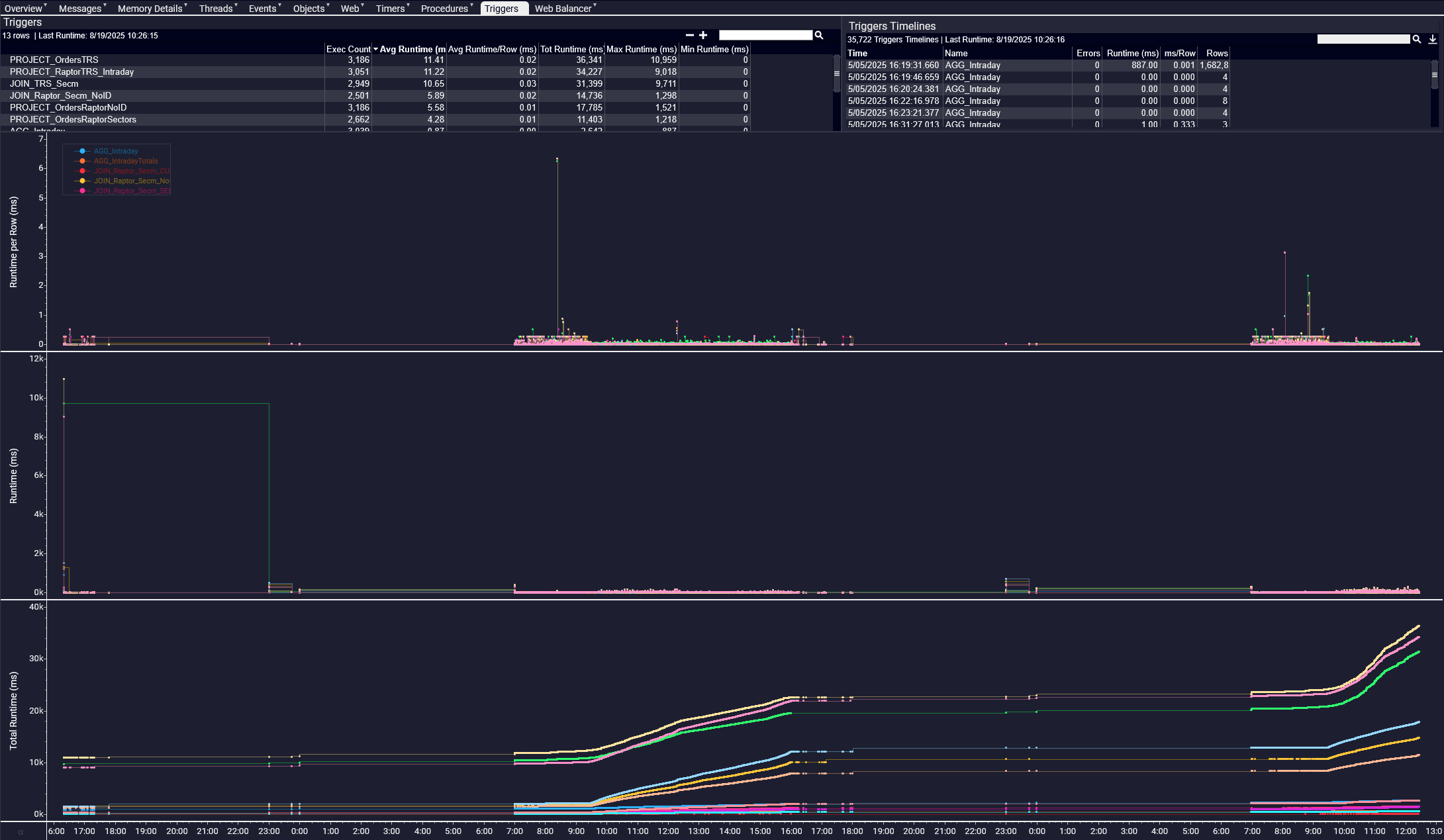This screenshot has width=1444, height=840.
Task: Click the yellow JOIN_Raptor_Secm_No legend marker
Action: [x=83, y=181]
